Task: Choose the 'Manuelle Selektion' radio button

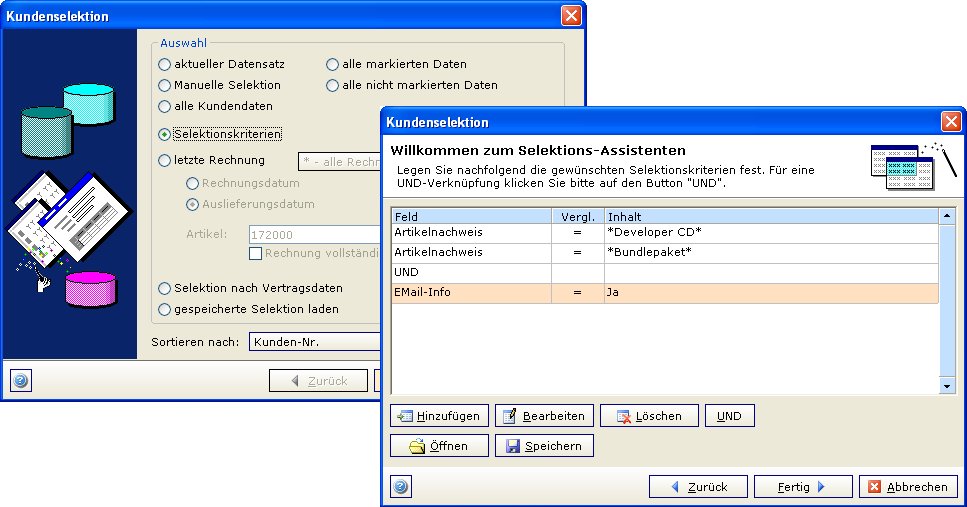Action: pyautogui.click(x=165, y=85)
